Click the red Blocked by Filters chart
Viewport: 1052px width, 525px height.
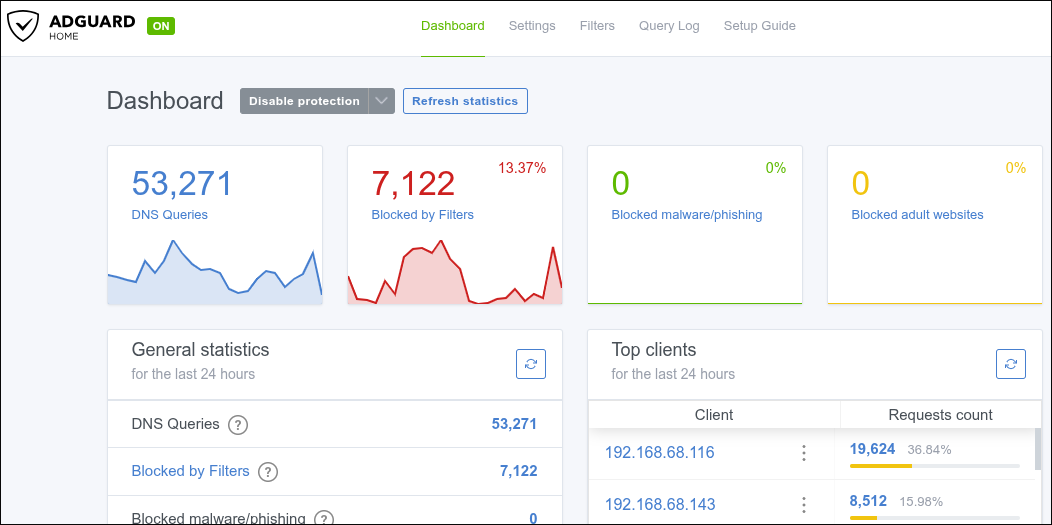[455, 272]
